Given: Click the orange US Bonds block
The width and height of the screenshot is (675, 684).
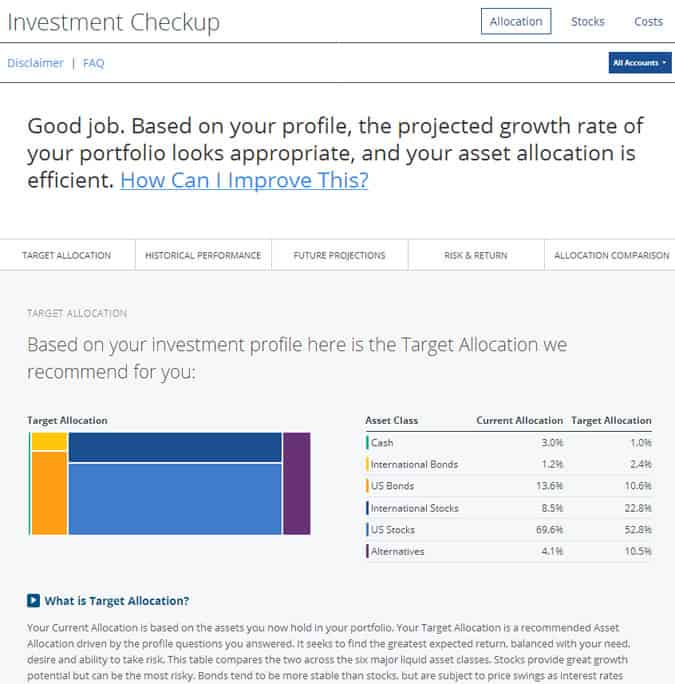Looking at the screenshot, I should [x=49, y=493].
